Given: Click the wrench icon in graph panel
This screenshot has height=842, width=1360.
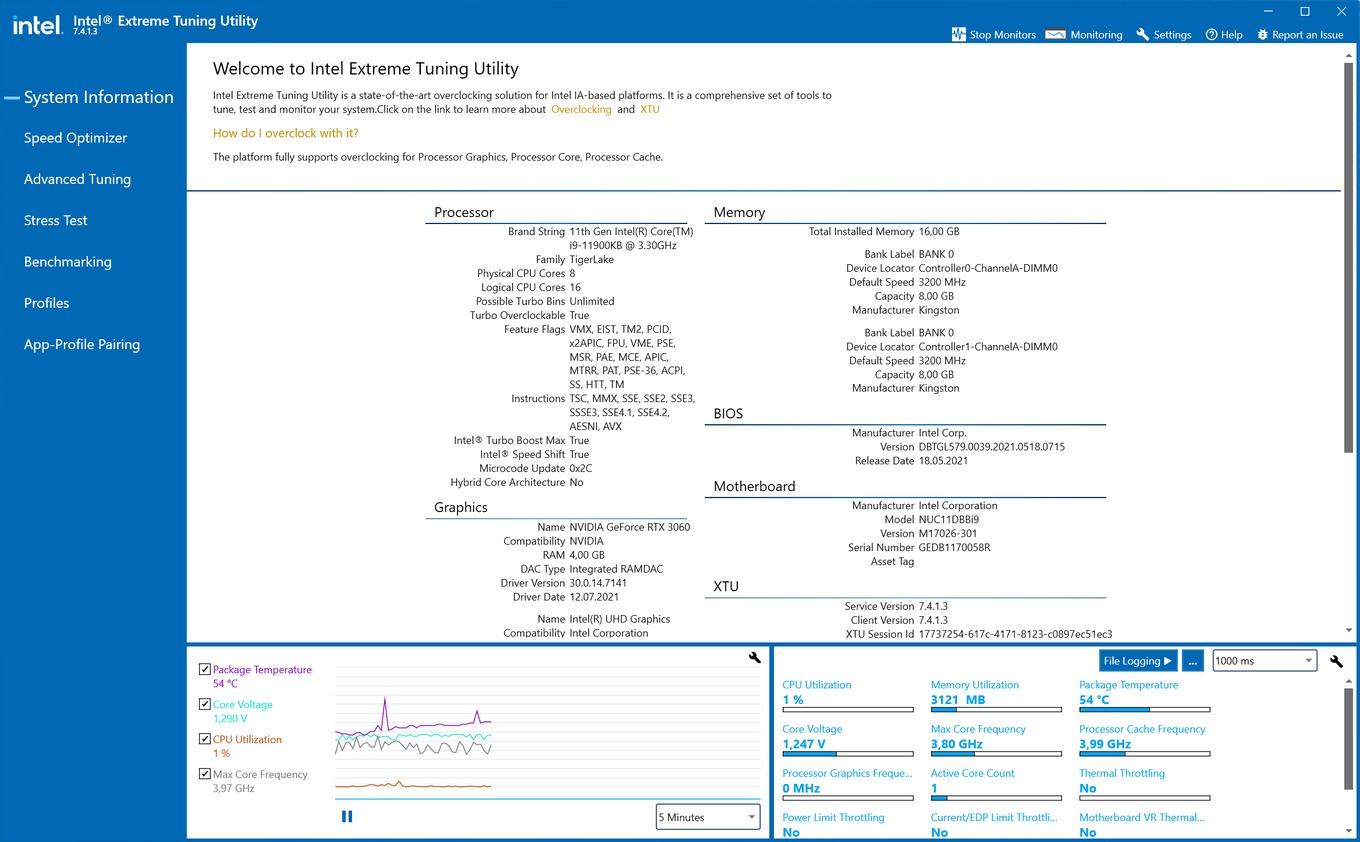Looking at the screenshot, I should coord(755,657).
